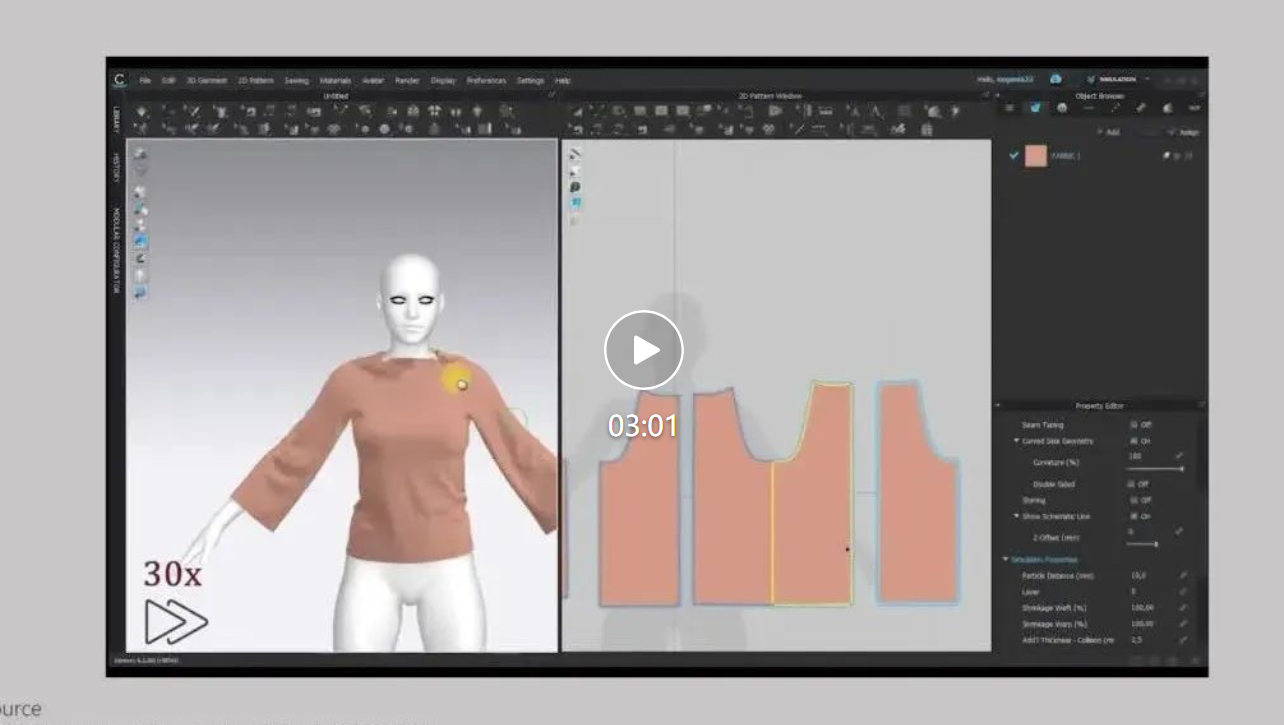Click the Layer row edit pencil icon
This screenshot has height=725, width=1284.
1183,592
